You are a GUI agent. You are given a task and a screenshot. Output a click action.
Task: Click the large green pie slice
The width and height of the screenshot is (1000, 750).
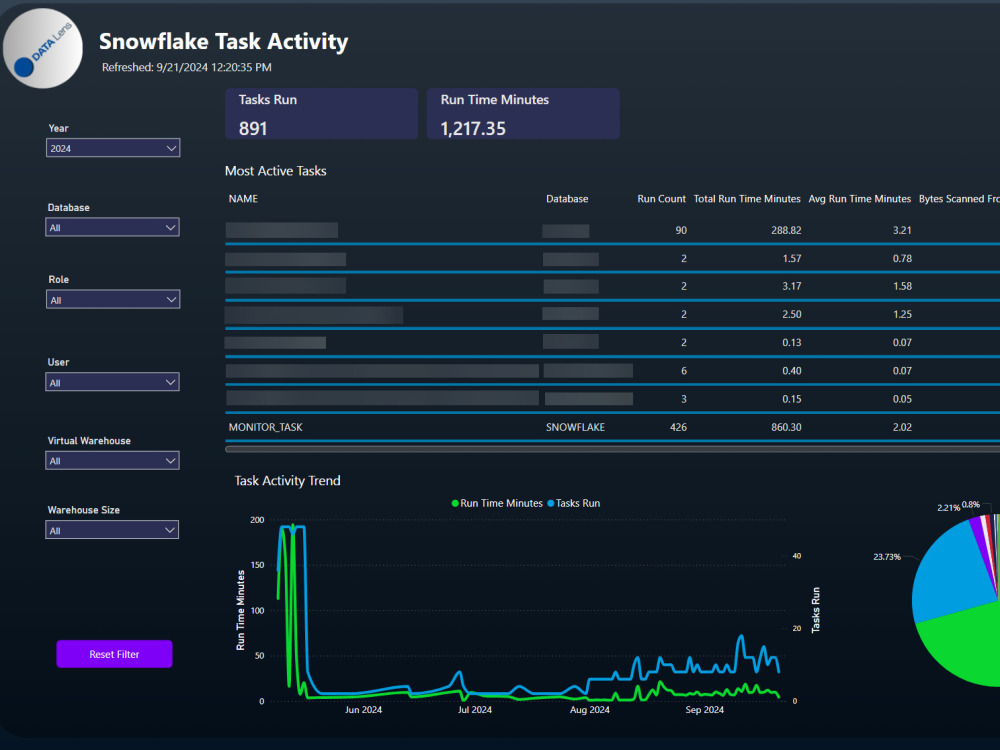pyautogui.click(x=966, y=644)
